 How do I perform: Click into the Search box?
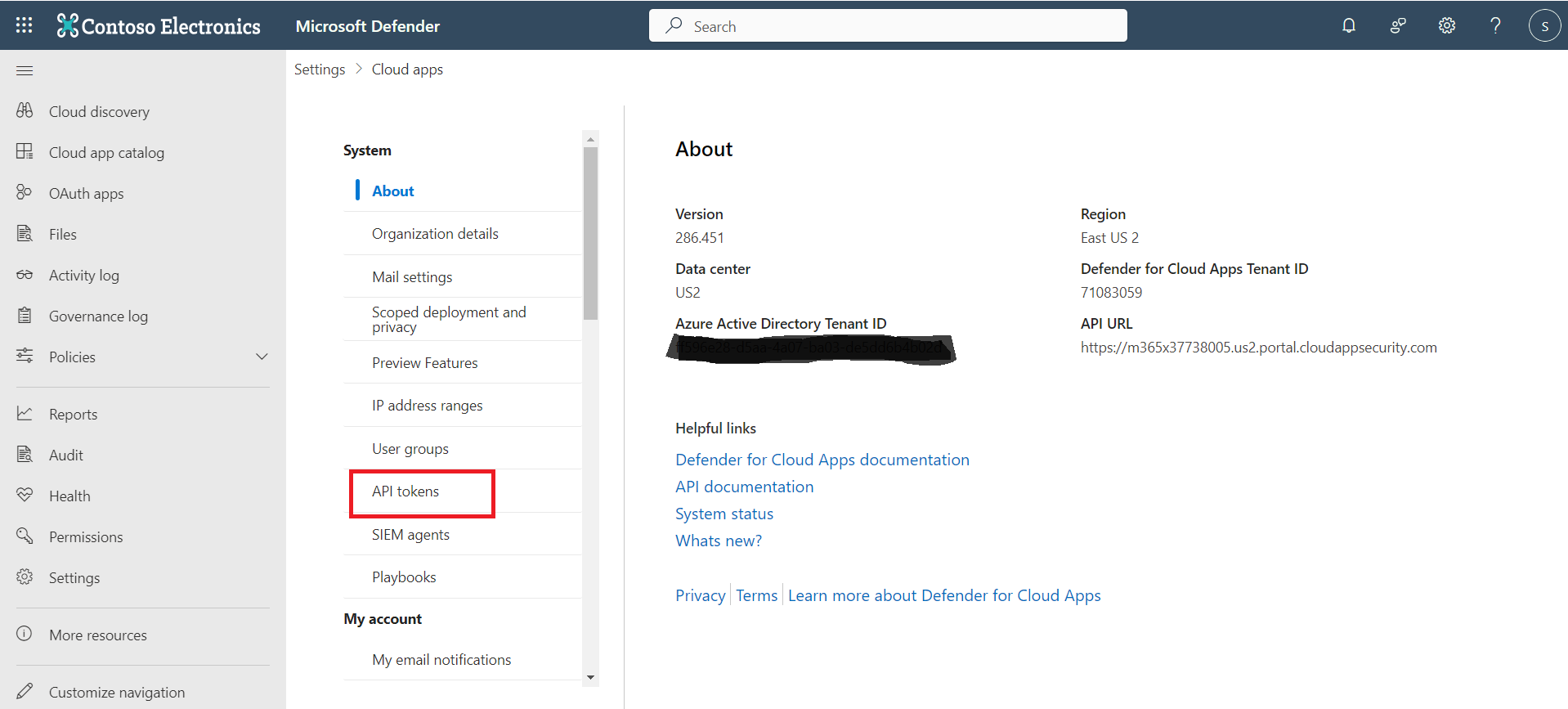pyautogui.click(x=888, y=25)
